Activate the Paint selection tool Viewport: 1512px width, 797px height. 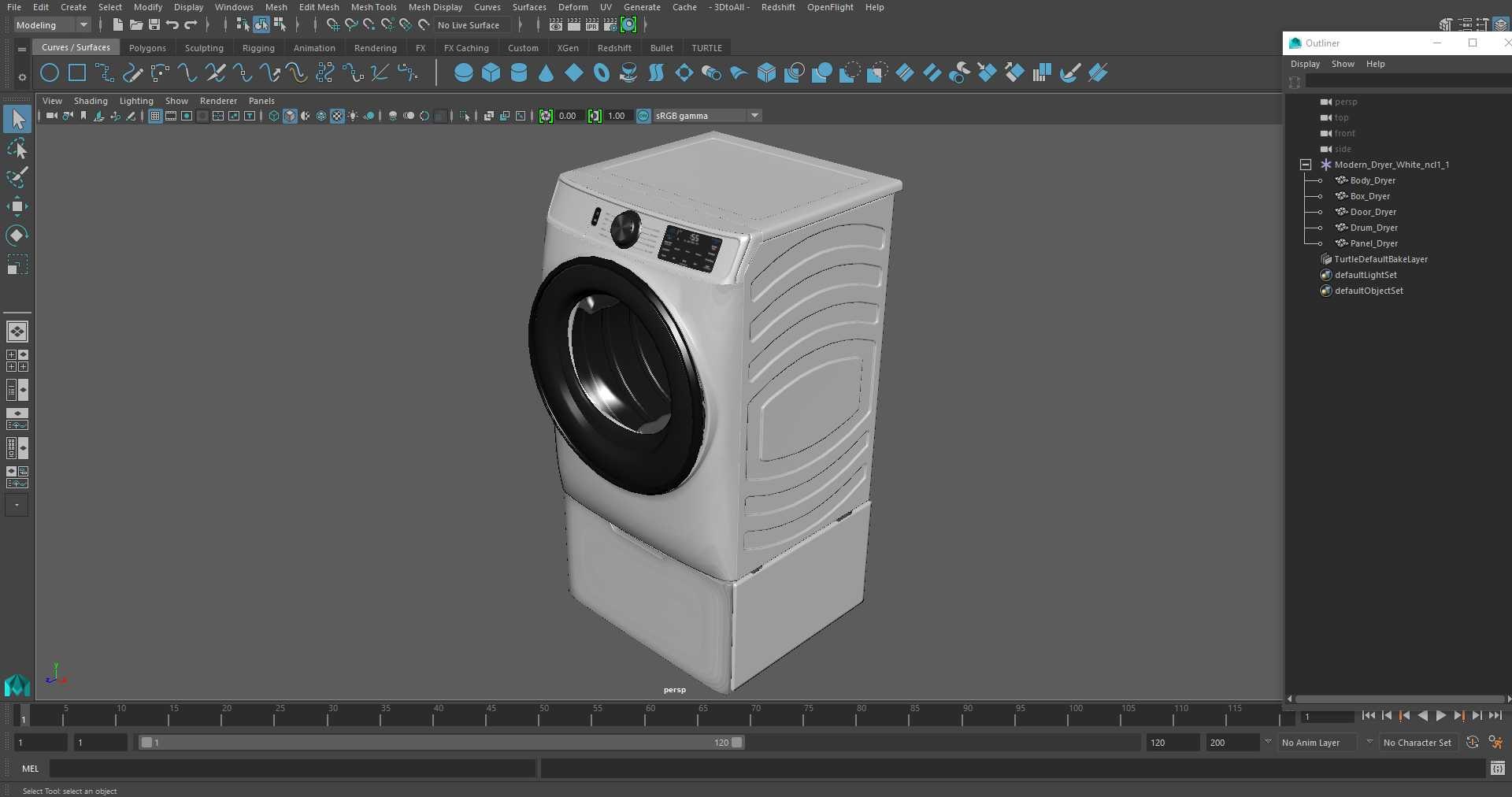pos(17,177)
